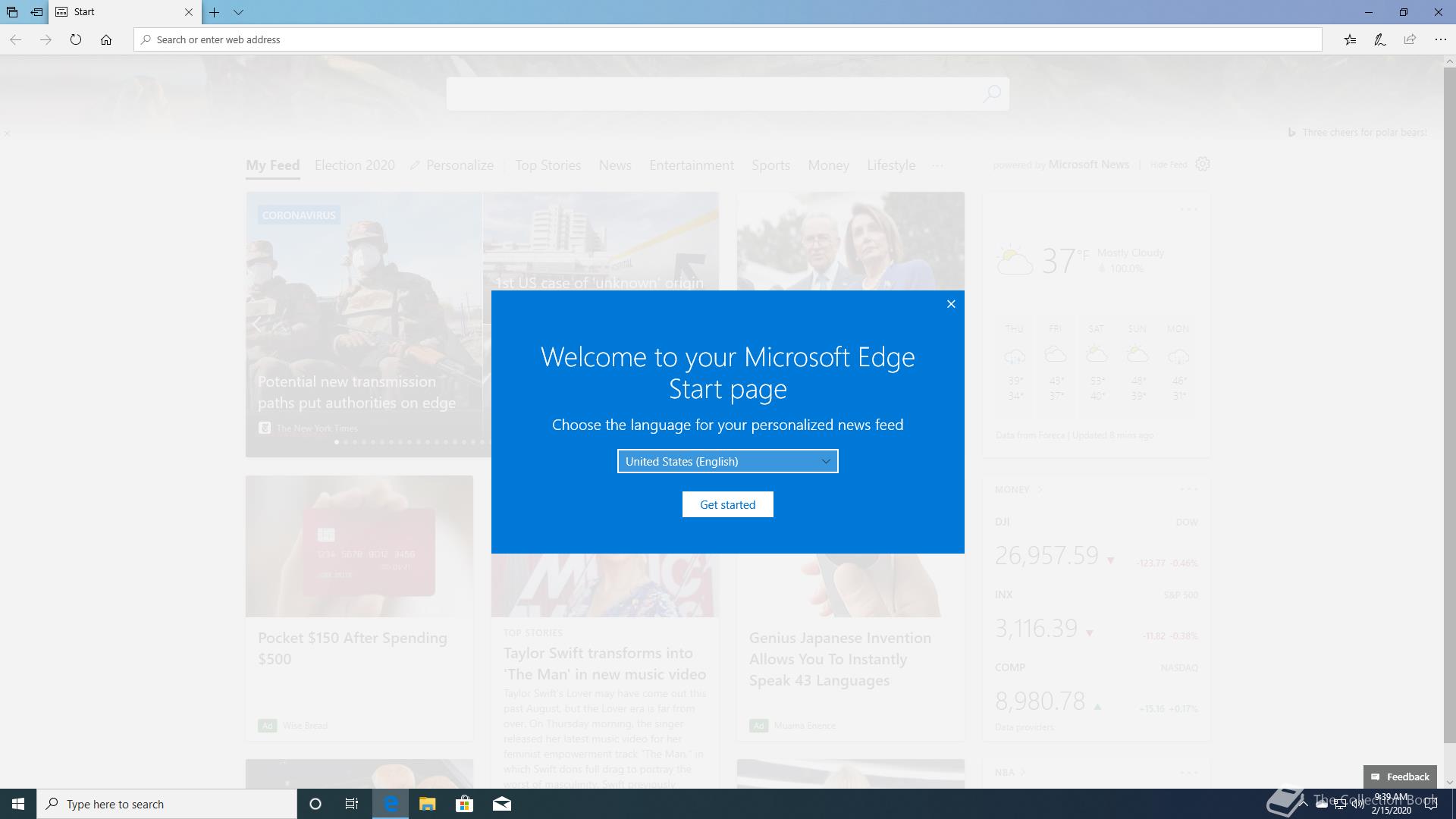The image size is (1456, 819).
Task: Click the Type here to search taskbar box
Action: click(167, 804)
